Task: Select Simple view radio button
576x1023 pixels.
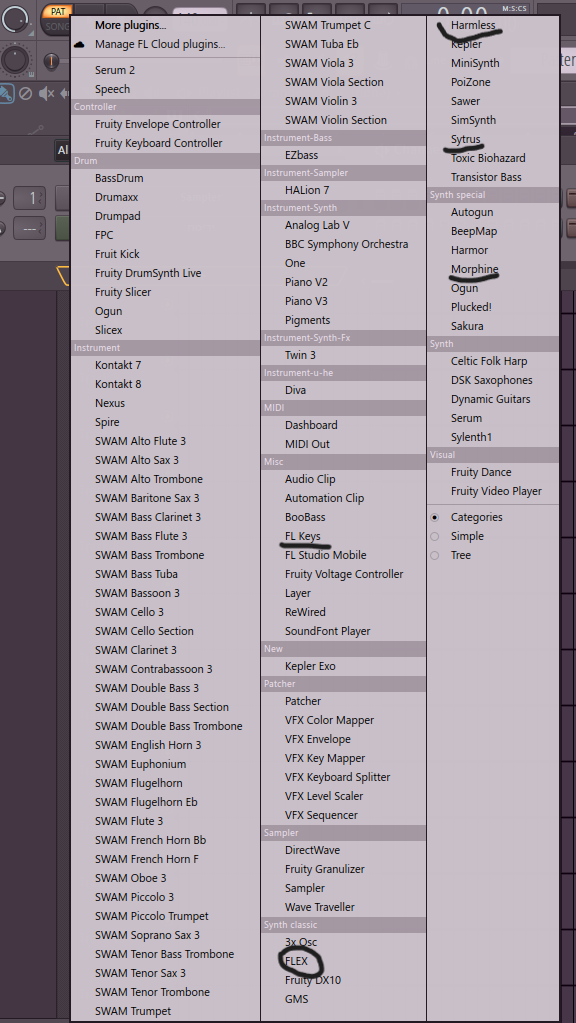Action: [x=435, y=536]
